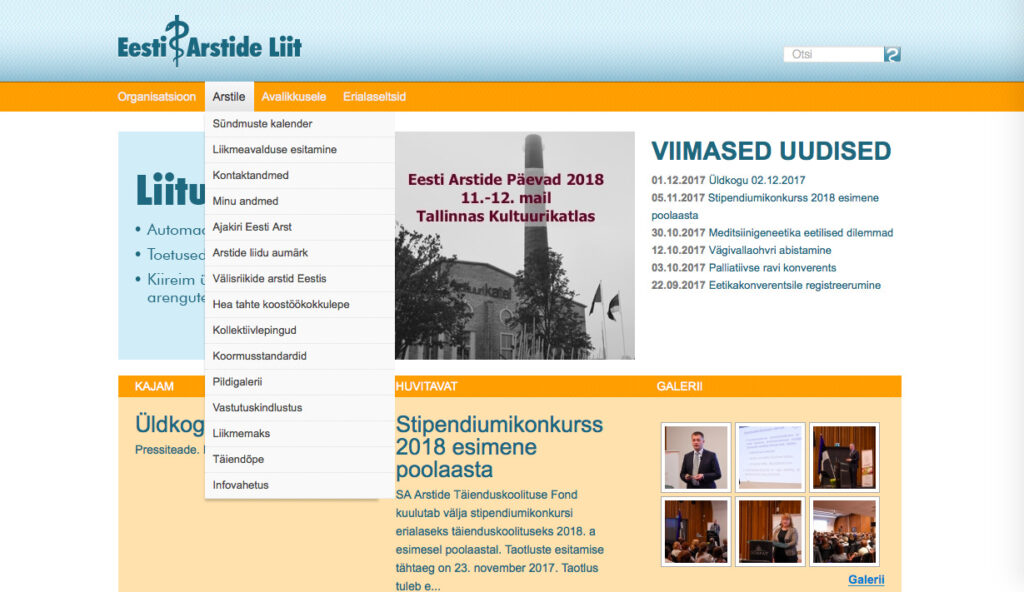Choose Kontaktandmed in Arstile dropdown

[x=300, y=175]
